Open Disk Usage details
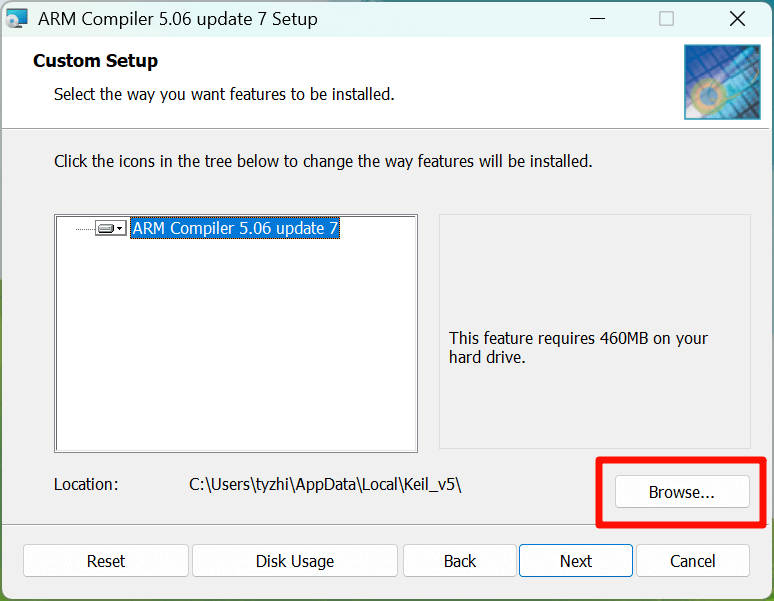Image resolution: width=774 pixels, height=601 pixels. [294, 561]
